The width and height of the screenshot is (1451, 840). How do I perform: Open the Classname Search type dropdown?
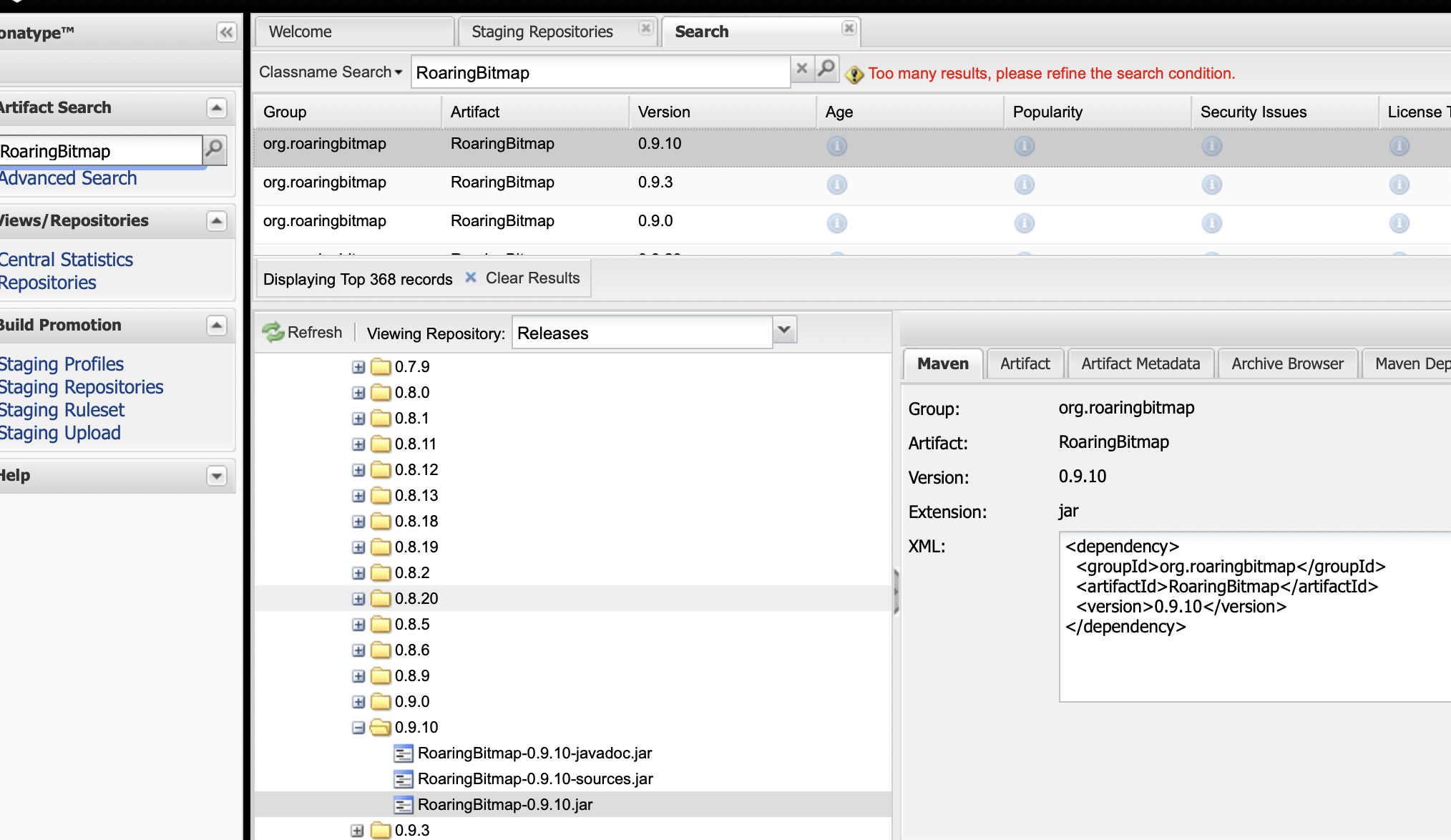tap(331, 72)
